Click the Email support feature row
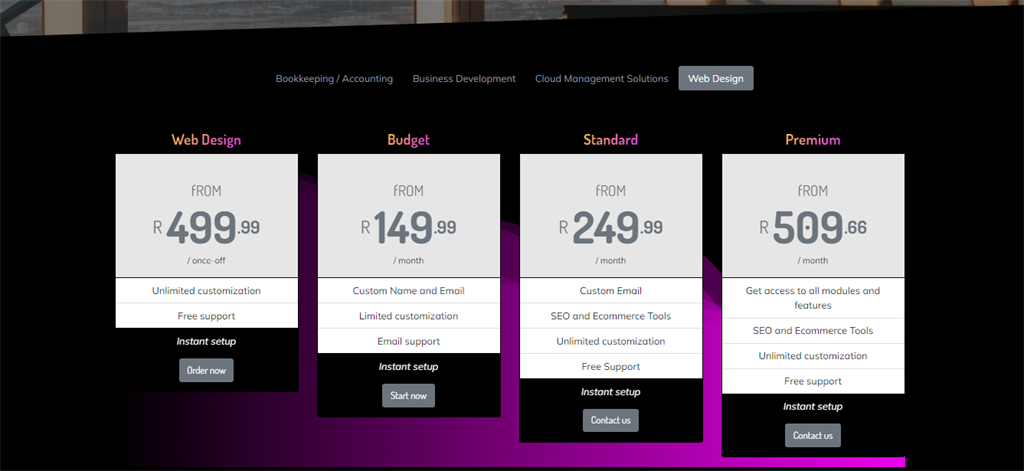This screenshot has width=1024, height=471. 409,341
